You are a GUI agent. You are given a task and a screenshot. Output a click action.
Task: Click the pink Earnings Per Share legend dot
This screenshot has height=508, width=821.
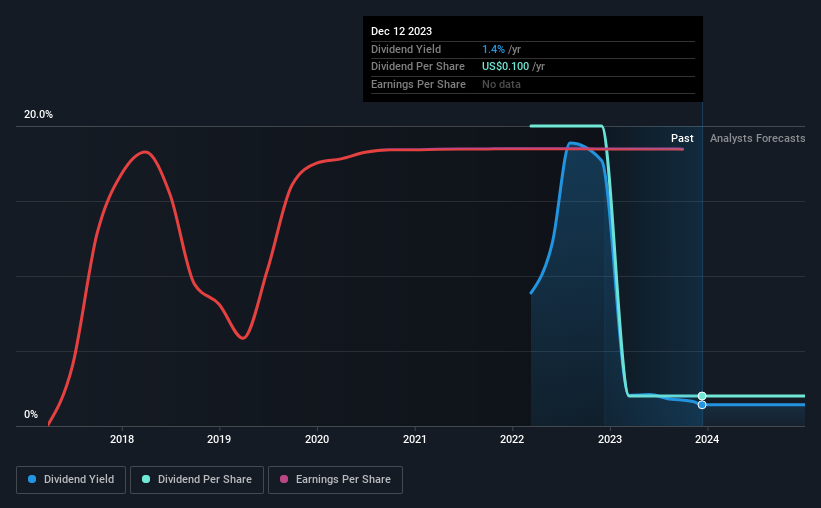(x=284, y=479)
